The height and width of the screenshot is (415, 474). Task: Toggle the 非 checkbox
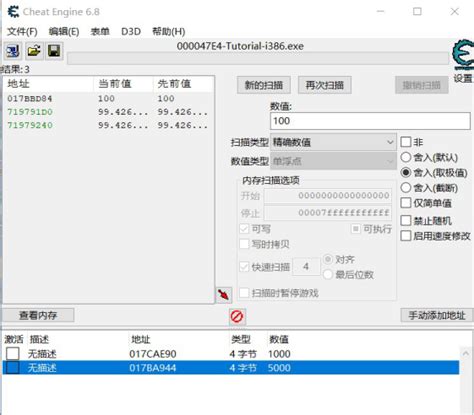406,142
